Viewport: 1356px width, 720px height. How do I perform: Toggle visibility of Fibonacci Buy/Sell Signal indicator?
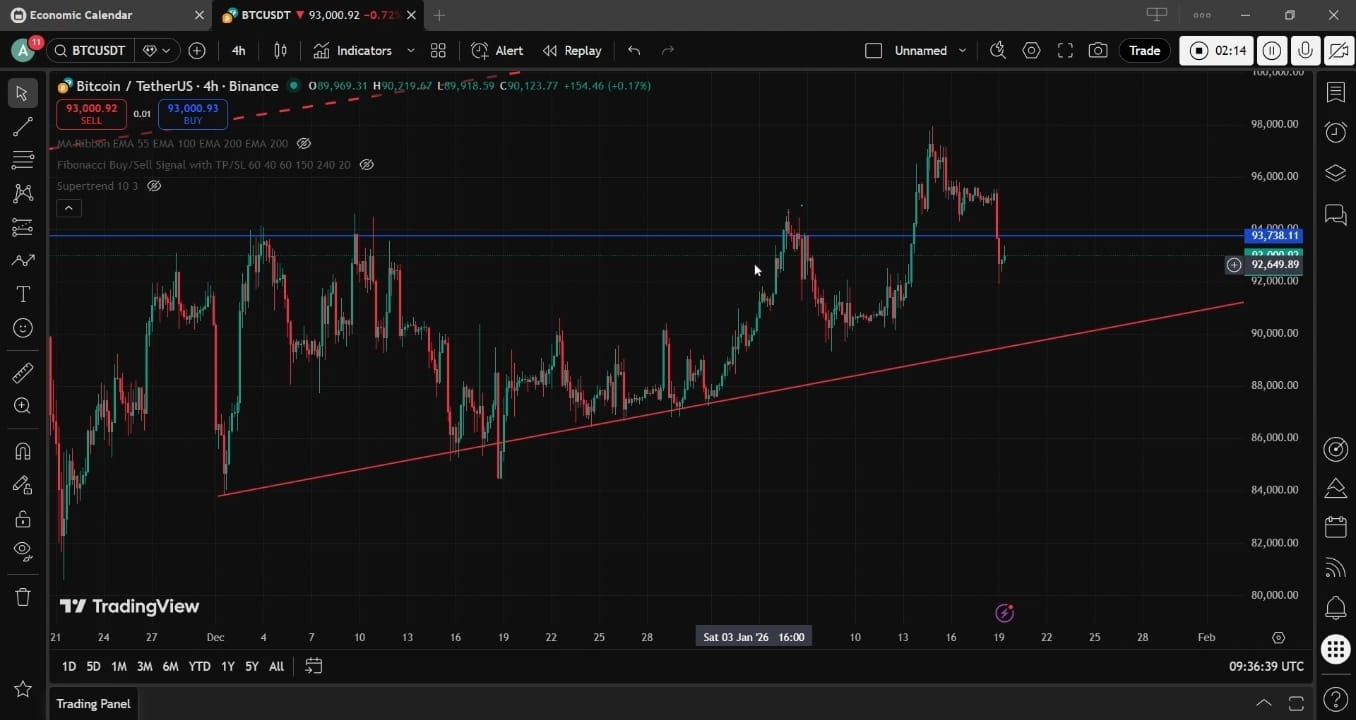[367, 165]
